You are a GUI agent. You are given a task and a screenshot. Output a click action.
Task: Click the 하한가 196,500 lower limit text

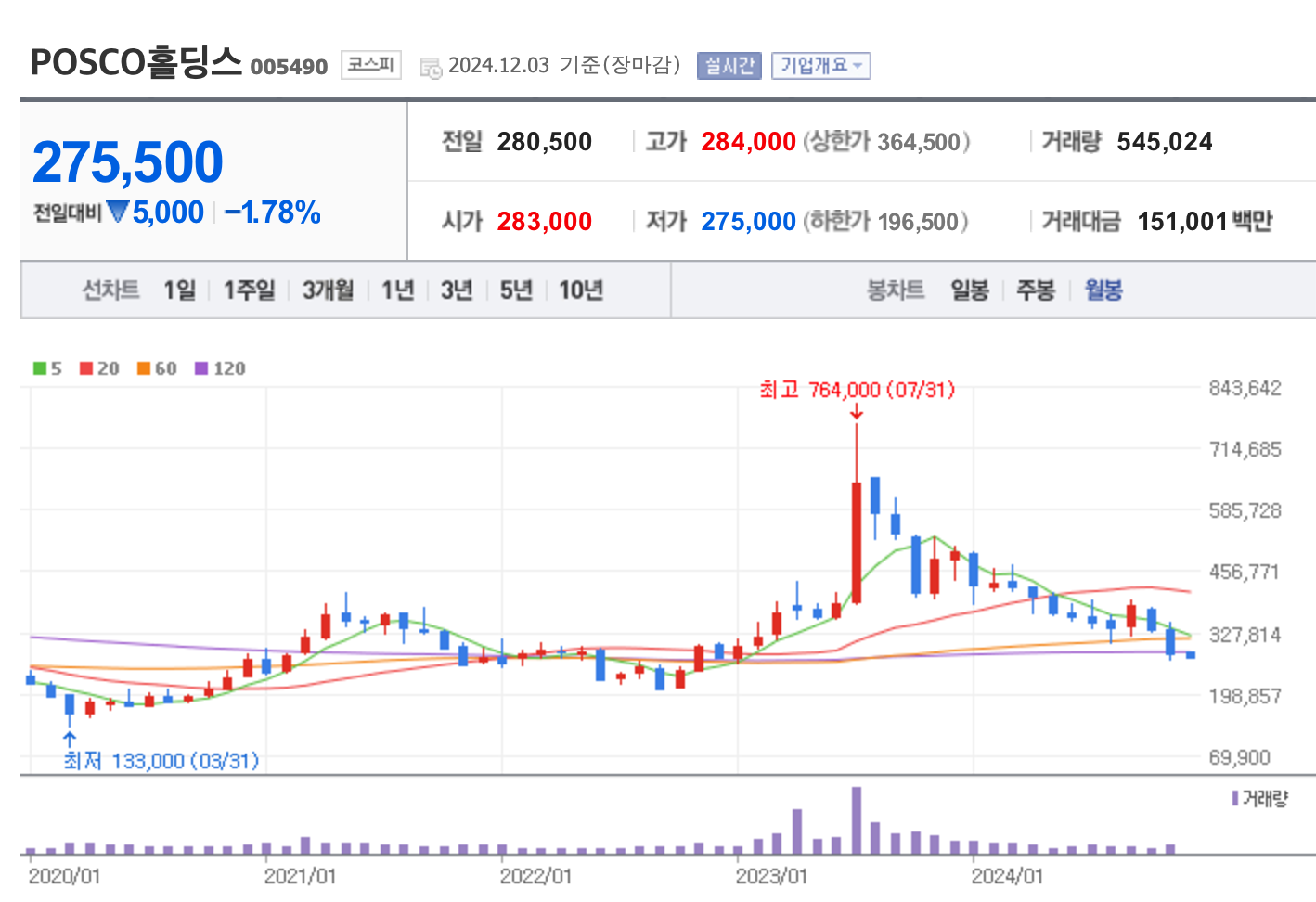(885, 222)
